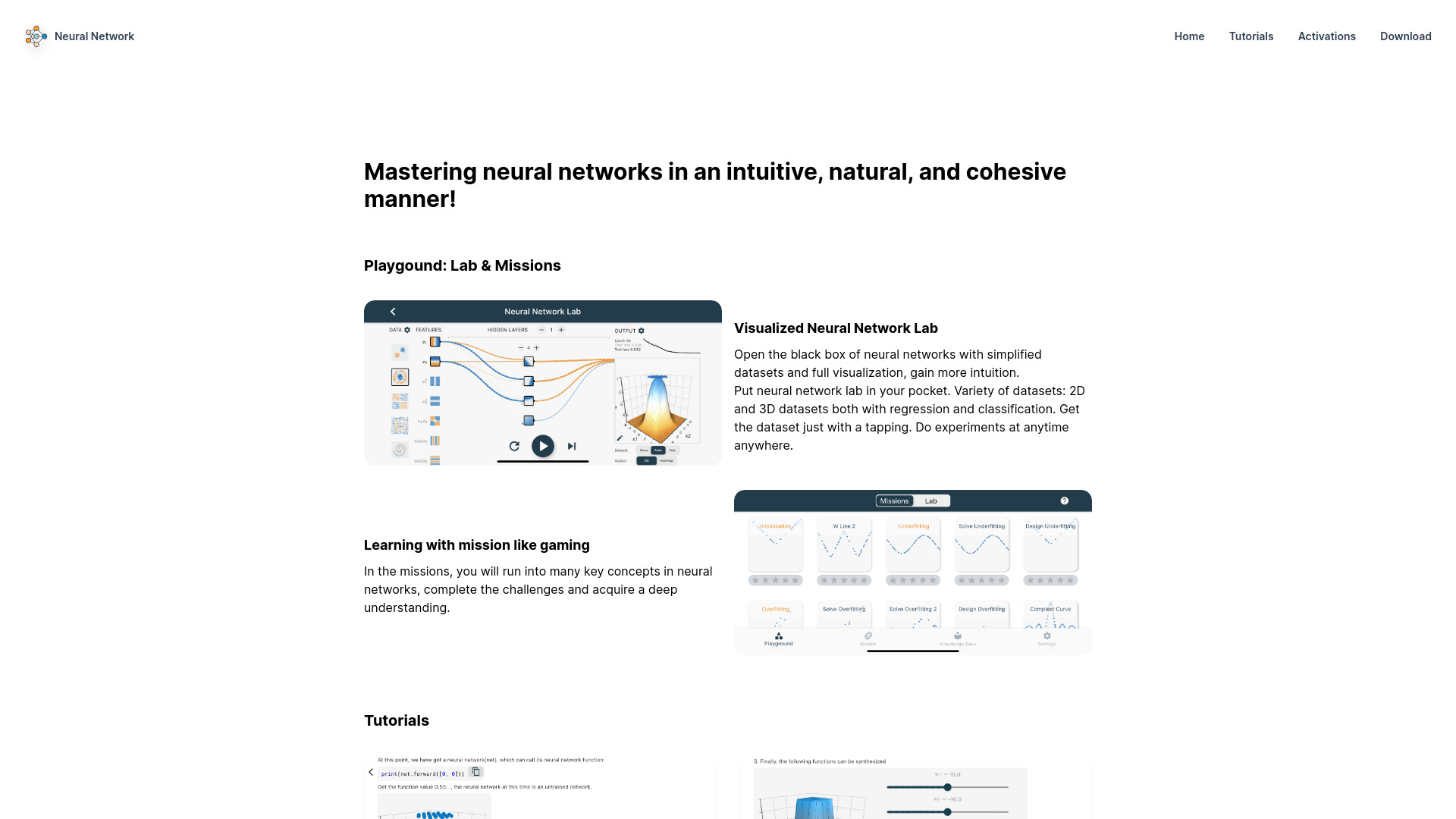Select the Tutorials navigation menu item
This screenshot has width=1456, height=819.
(1251, 36)
